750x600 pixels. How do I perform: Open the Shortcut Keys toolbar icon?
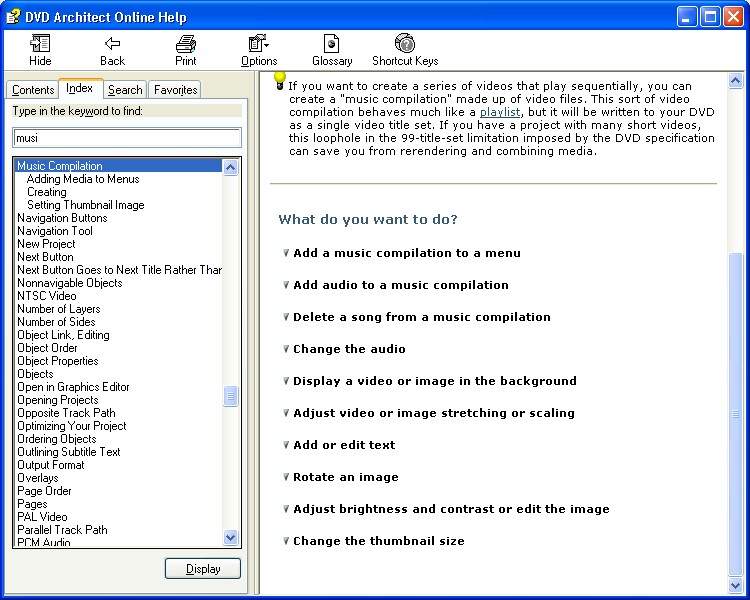405,50
